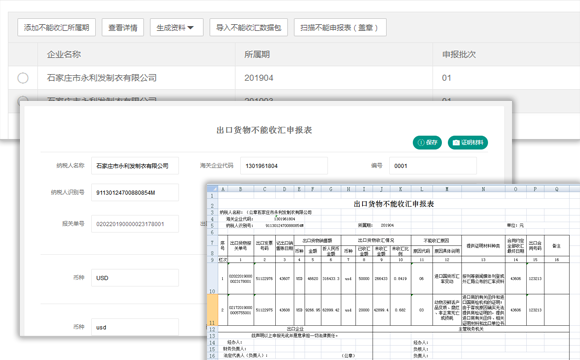Click 扫描不能申报表（盖章）button
This screenshot has width=580, height=360.
coord(340,27)
